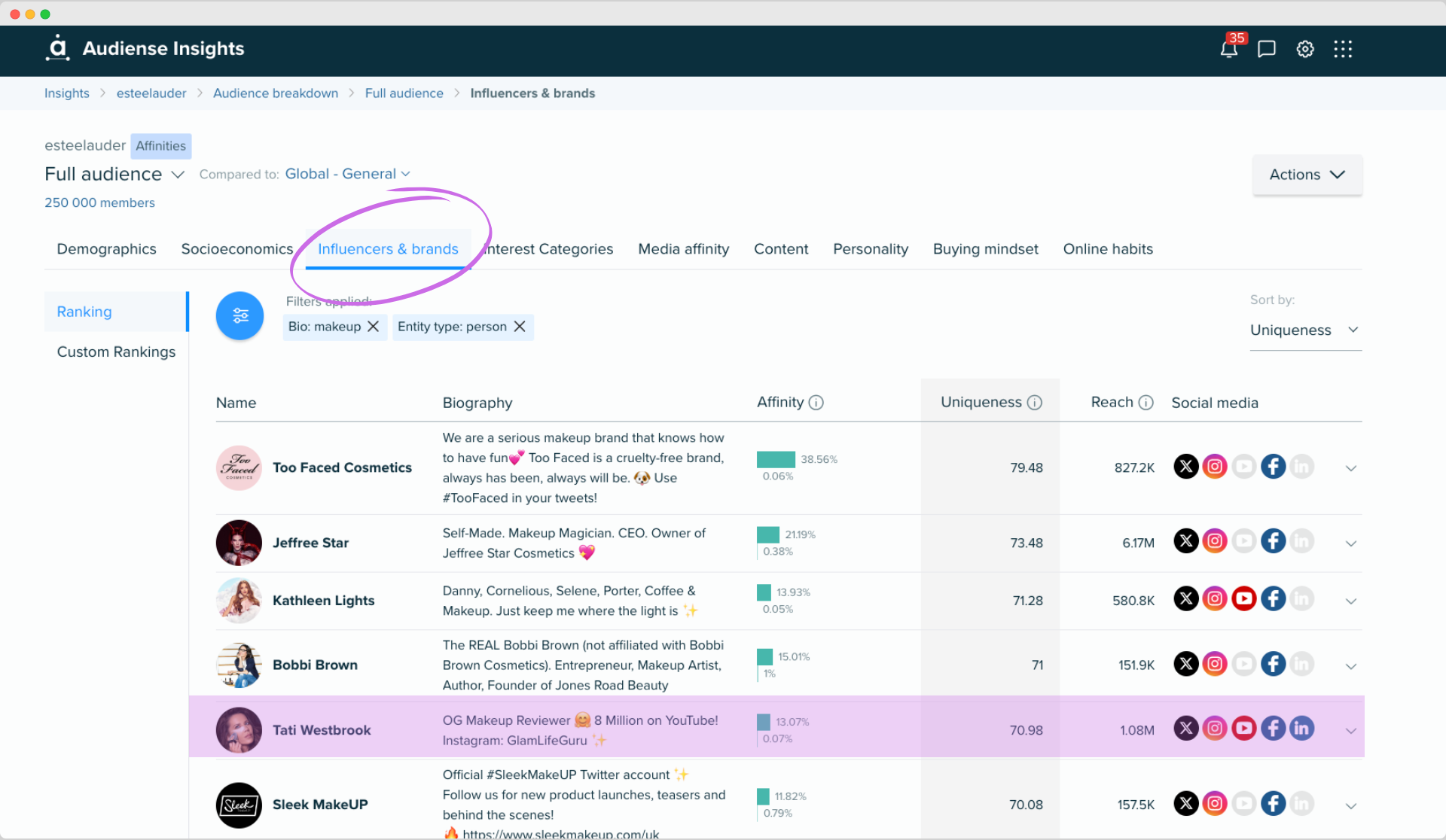Viewport: 1446px width, 840px height.
Task: Click the messages chat icon
Action: click(x=1265, y=48)
